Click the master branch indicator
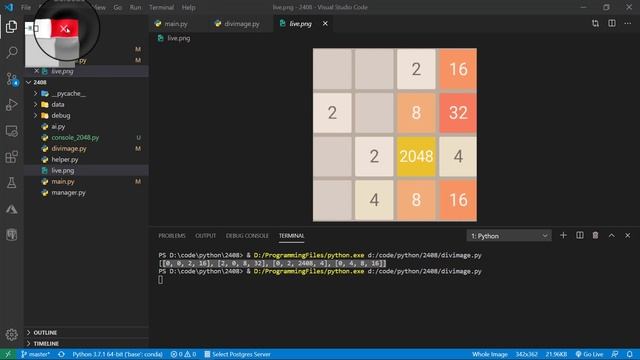The width and height of the screenshot is (640, 360). pyautogui.click(x=35, y=354)
